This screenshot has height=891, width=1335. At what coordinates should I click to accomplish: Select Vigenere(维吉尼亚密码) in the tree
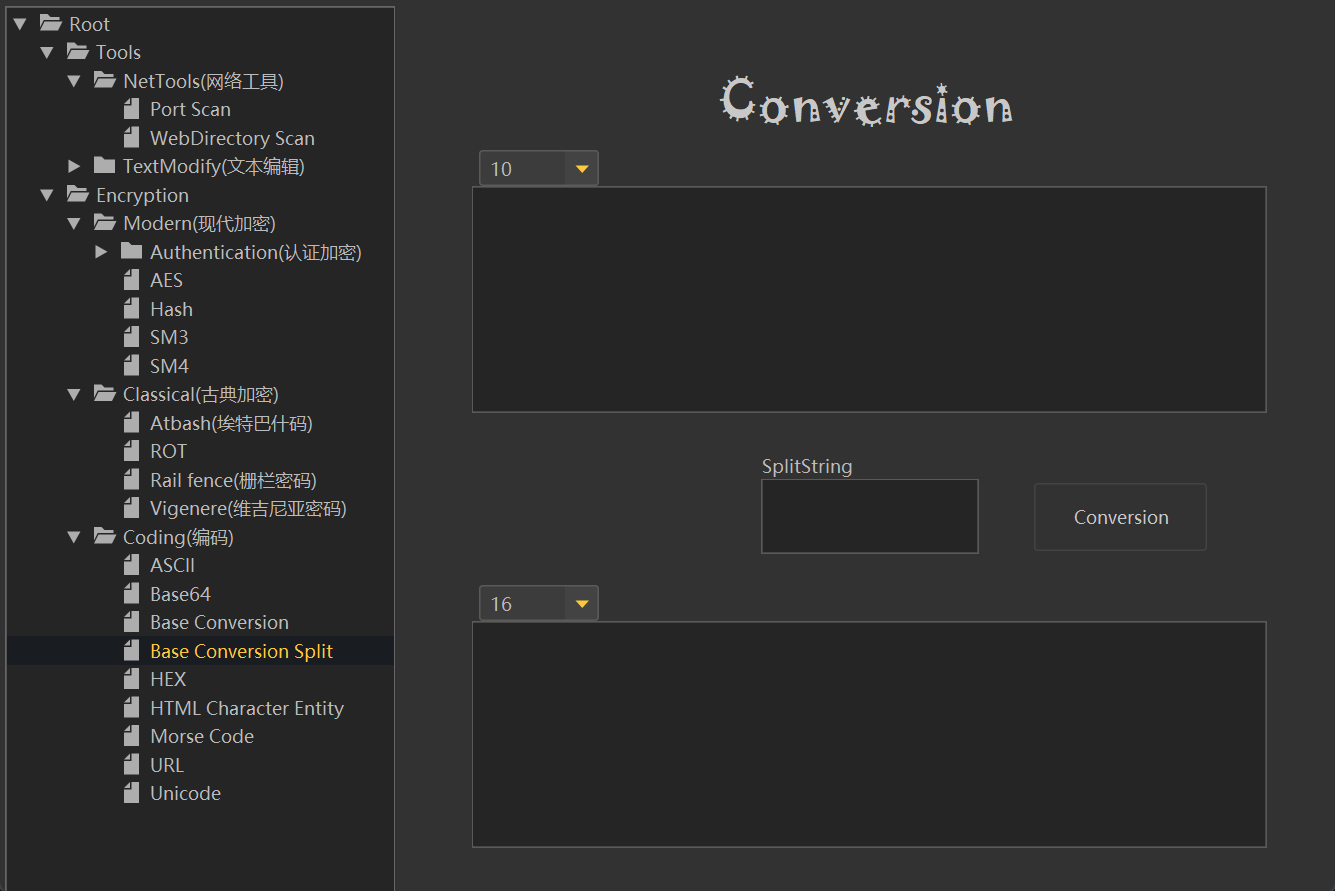248,508
